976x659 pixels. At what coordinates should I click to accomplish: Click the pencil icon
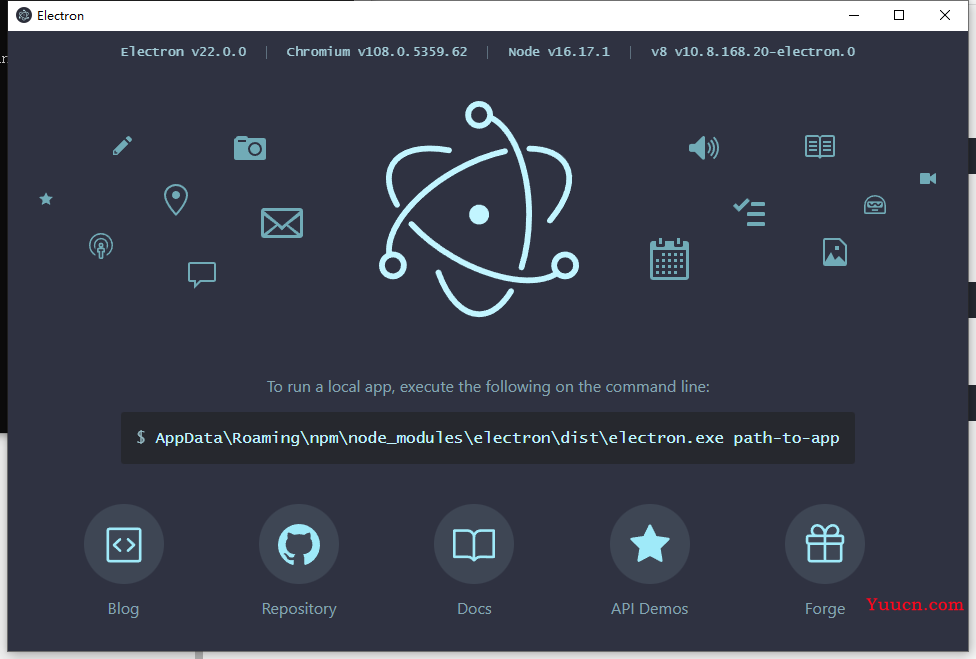tap(122, 146)
